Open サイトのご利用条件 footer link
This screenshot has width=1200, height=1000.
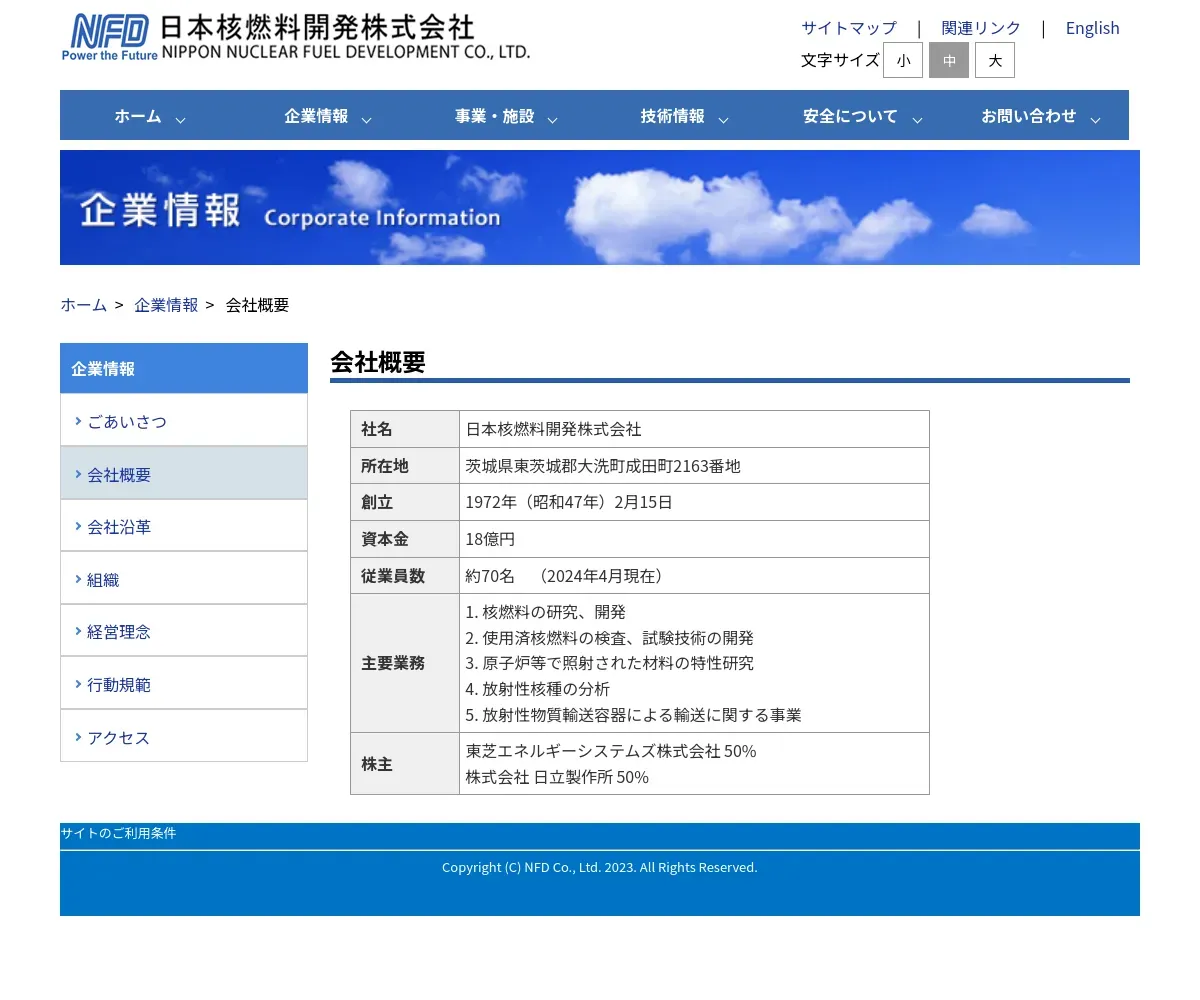click(118, 833)
